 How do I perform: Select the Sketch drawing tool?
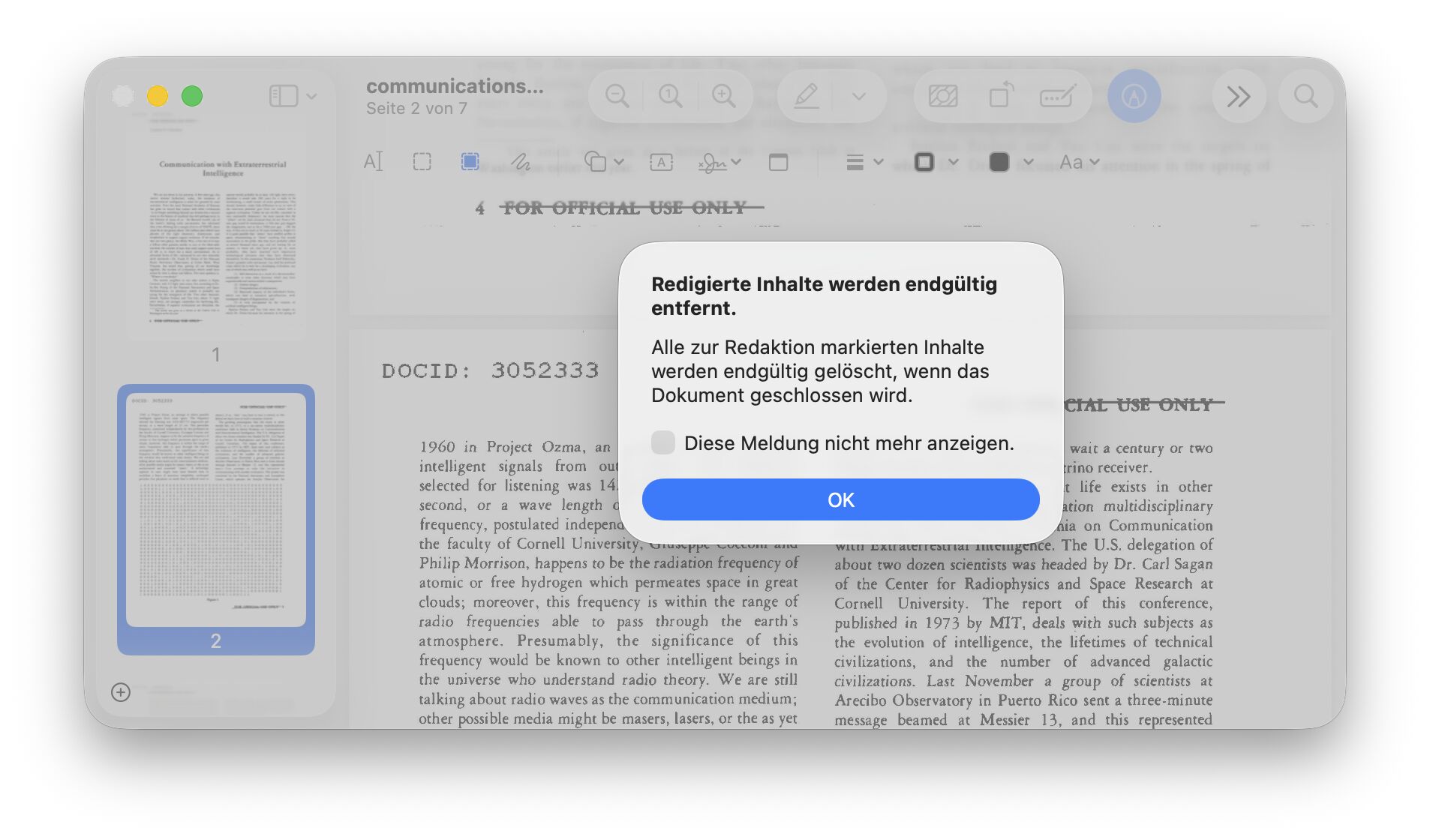pyautogui.click(x=520, y=162)
